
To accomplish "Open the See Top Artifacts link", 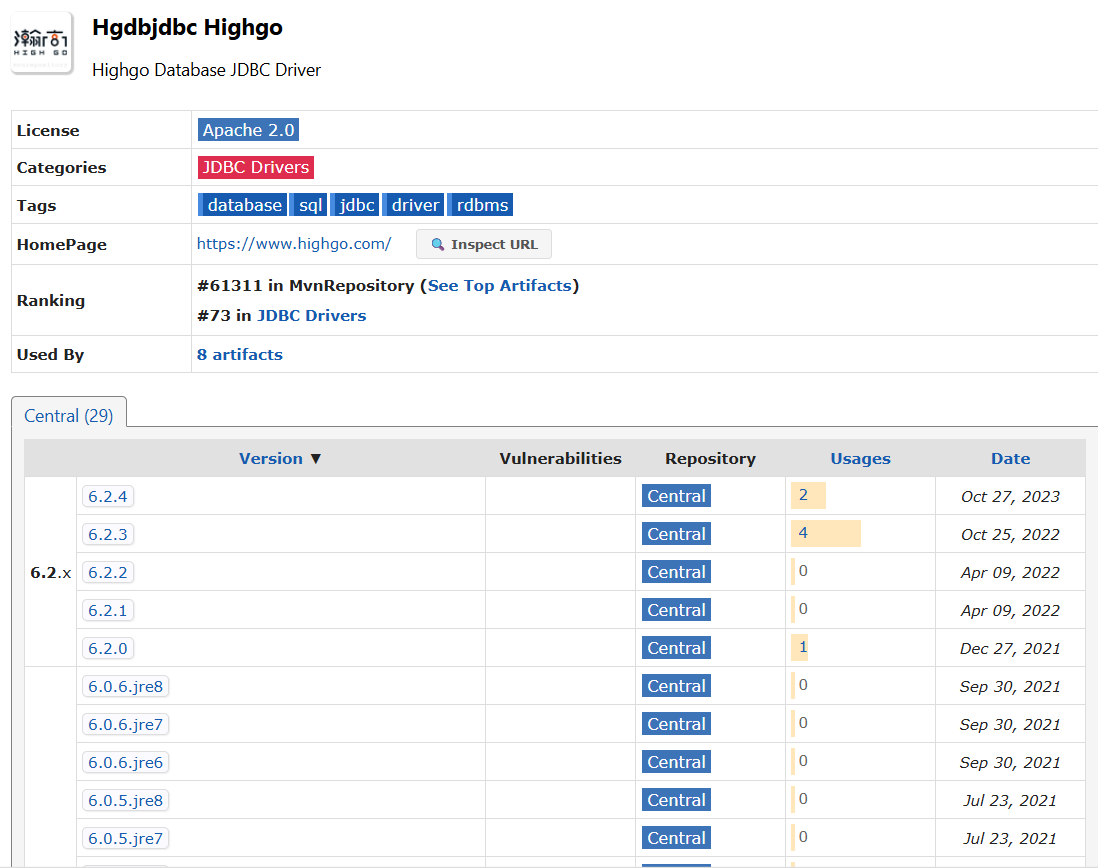I will [500, 286].
